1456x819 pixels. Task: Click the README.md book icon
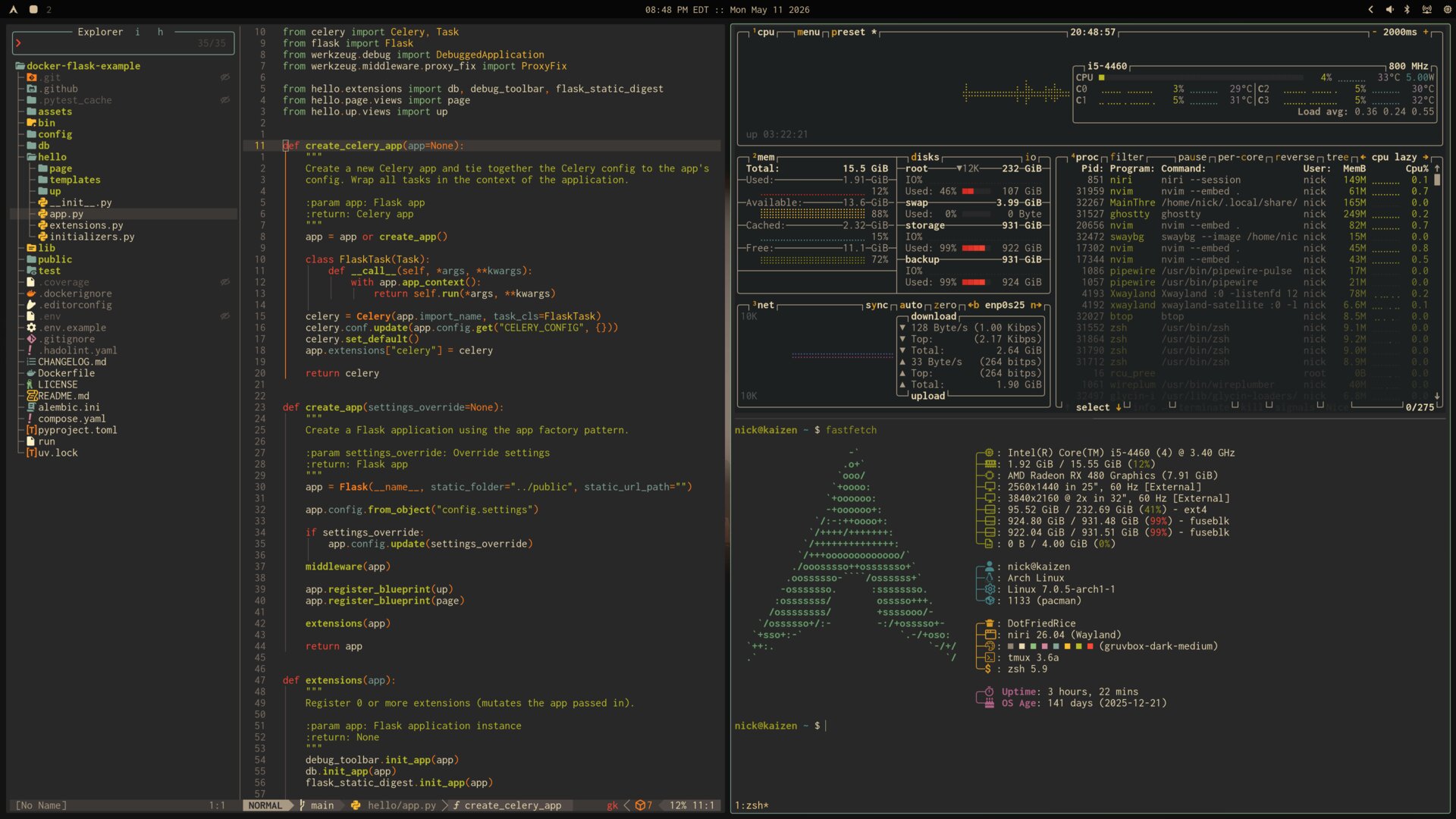click(32, 396)
